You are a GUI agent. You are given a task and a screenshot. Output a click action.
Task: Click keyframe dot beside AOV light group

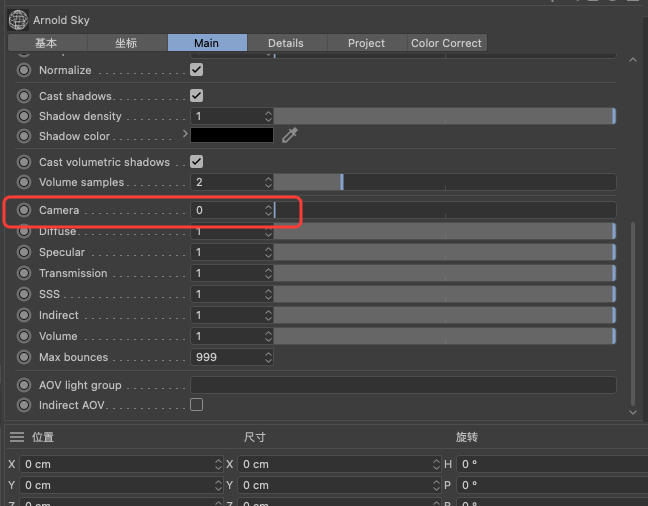pos(24,385)
